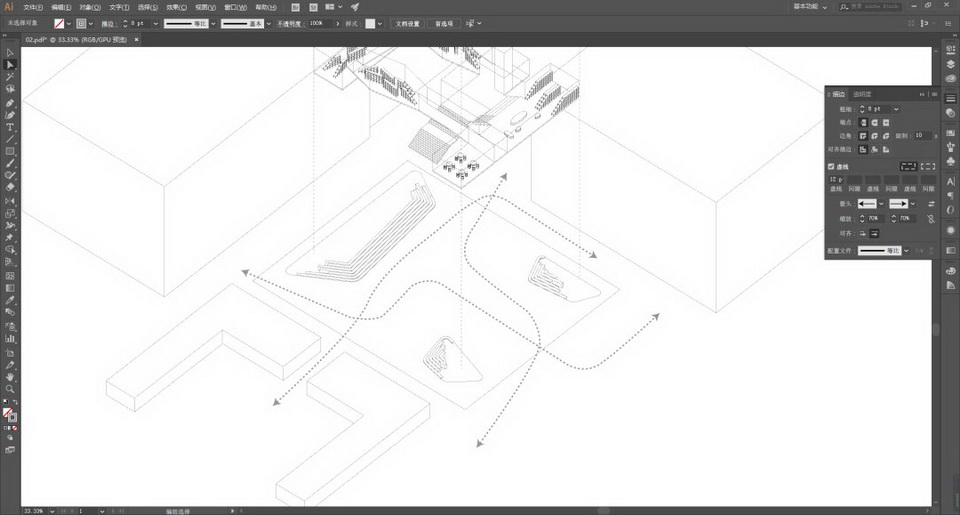This screenshot has height=515, width=960.
Task: Click the 文档设置 button
Action: click(408, 22)
